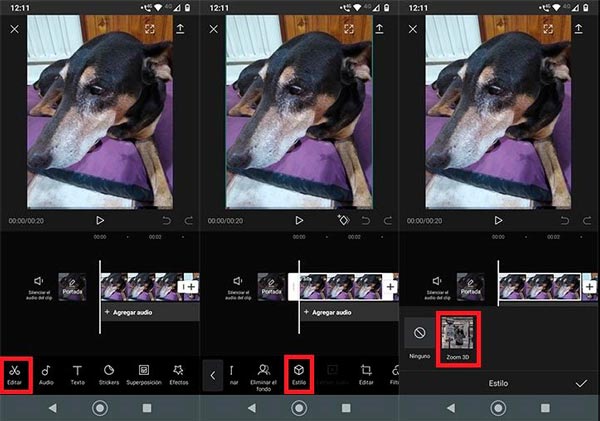Select the highlighted clip in middle screen timeline
600x421 pixels.
(x=341, y=287)
